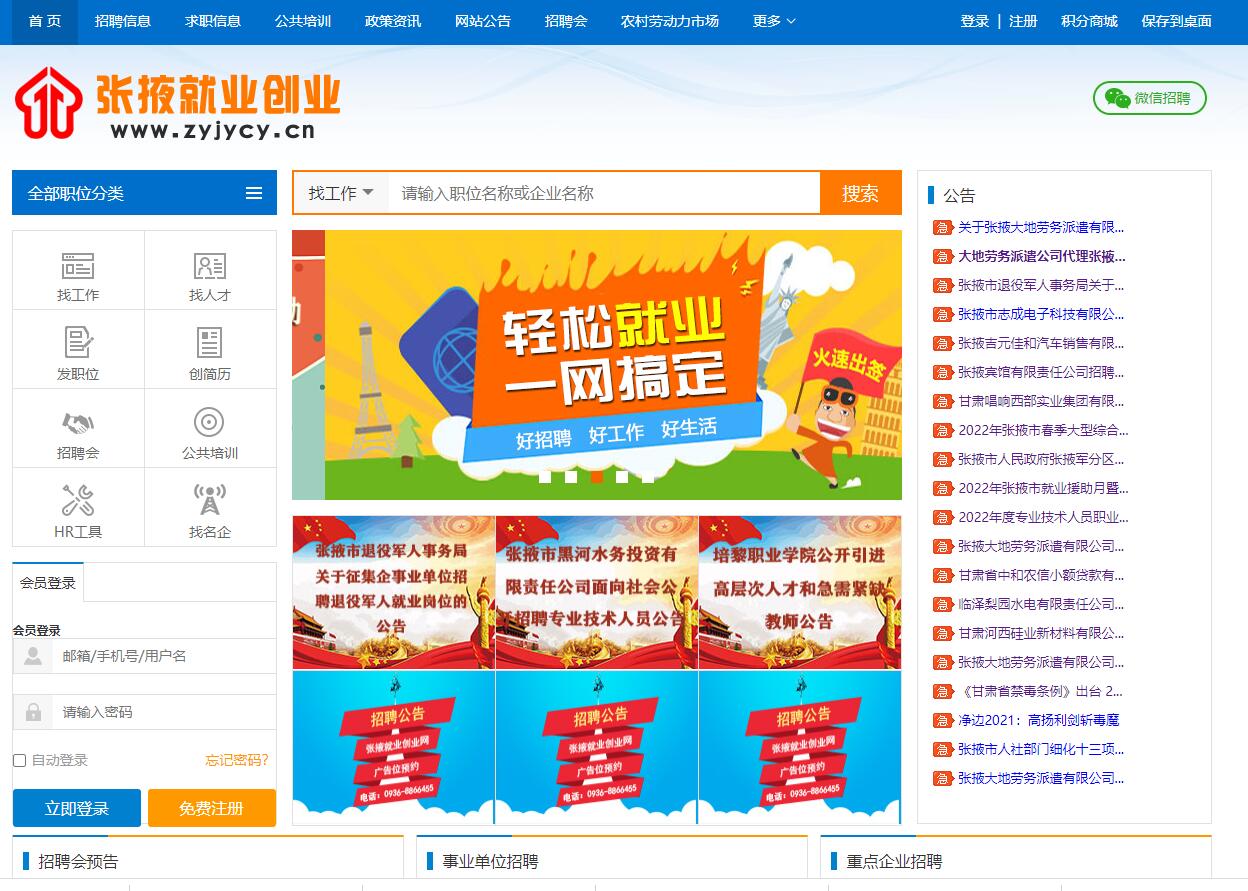Open notice 2022年张掖市就业援助月暨...
The width and height of the screenshot is (1248, 891).
tap(1044, 488)
